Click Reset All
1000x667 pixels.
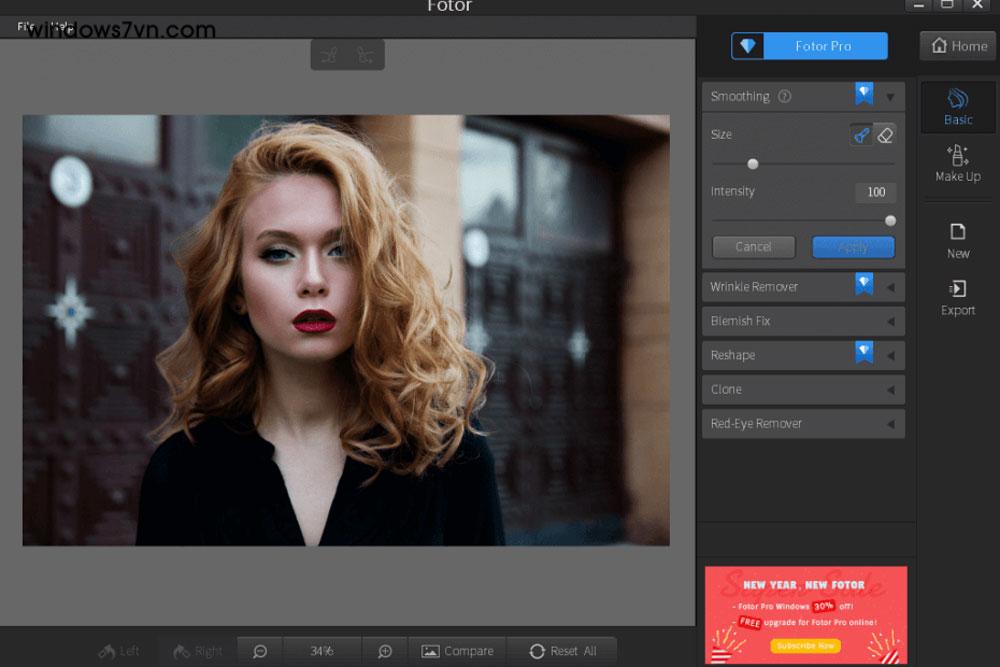click(x=562, y=651)
